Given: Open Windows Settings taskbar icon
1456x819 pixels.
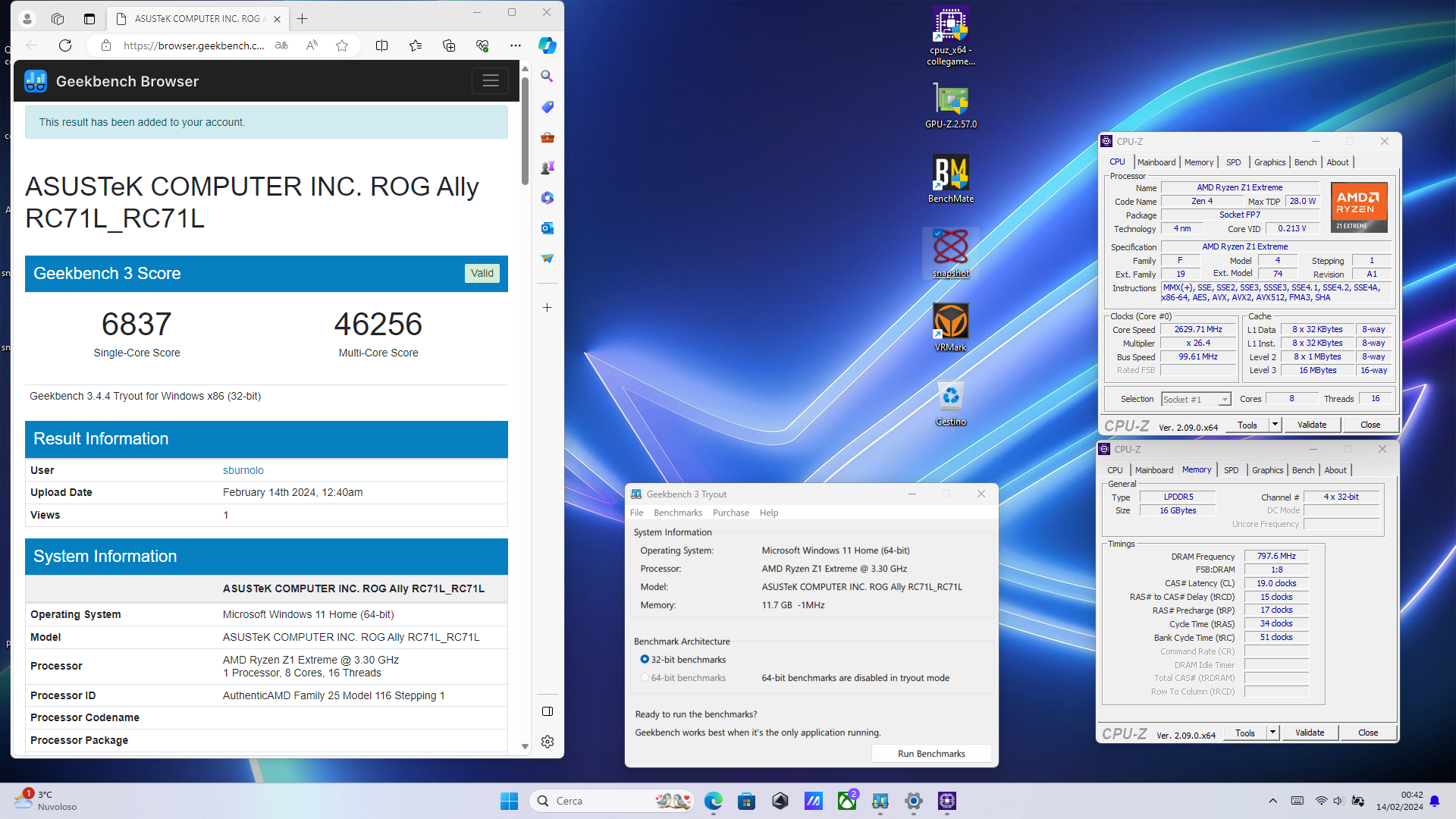Looking at the screenshot, I should 914,801.
